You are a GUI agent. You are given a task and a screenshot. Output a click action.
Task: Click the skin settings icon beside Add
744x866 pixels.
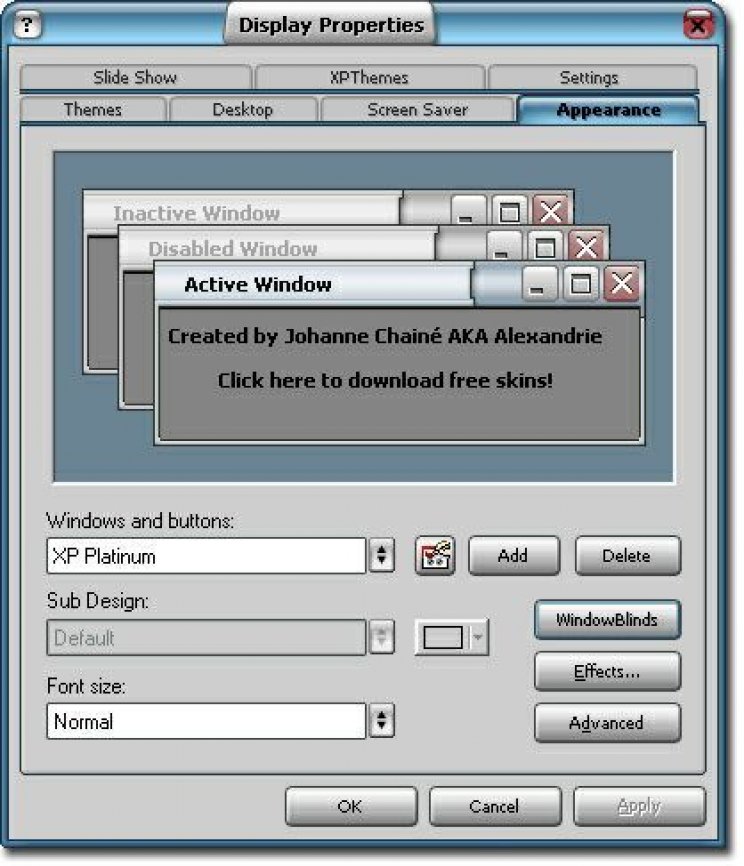[435, 555]
